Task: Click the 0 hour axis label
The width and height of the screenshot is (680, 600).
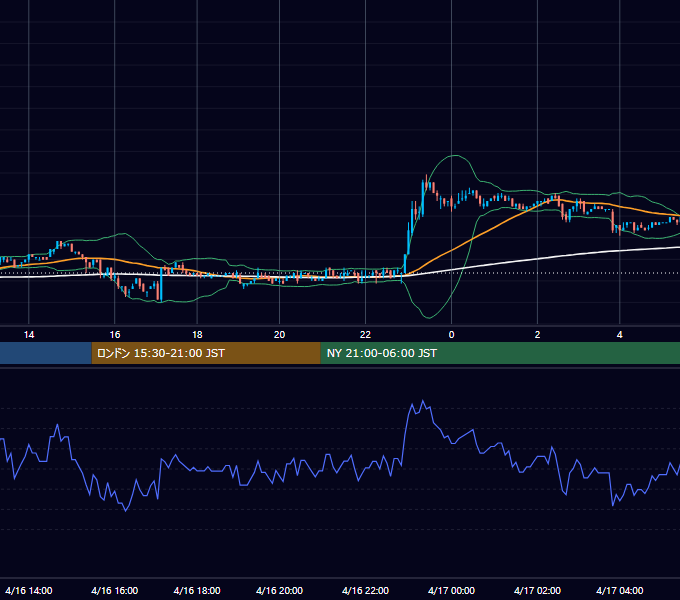Action: pos(451,335)
